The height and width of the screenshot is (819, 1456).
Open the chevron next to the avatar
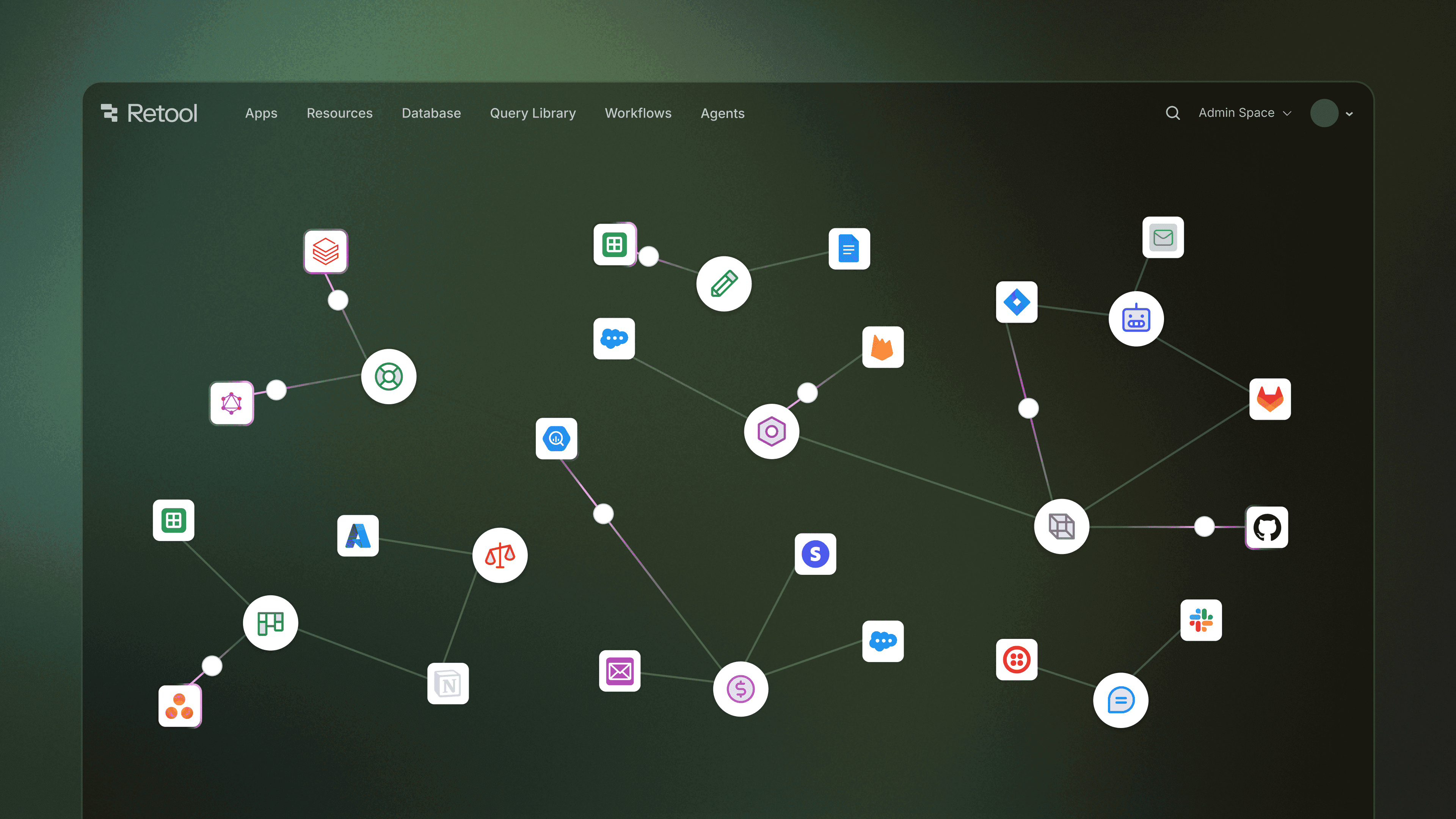tap(1350, 114)
